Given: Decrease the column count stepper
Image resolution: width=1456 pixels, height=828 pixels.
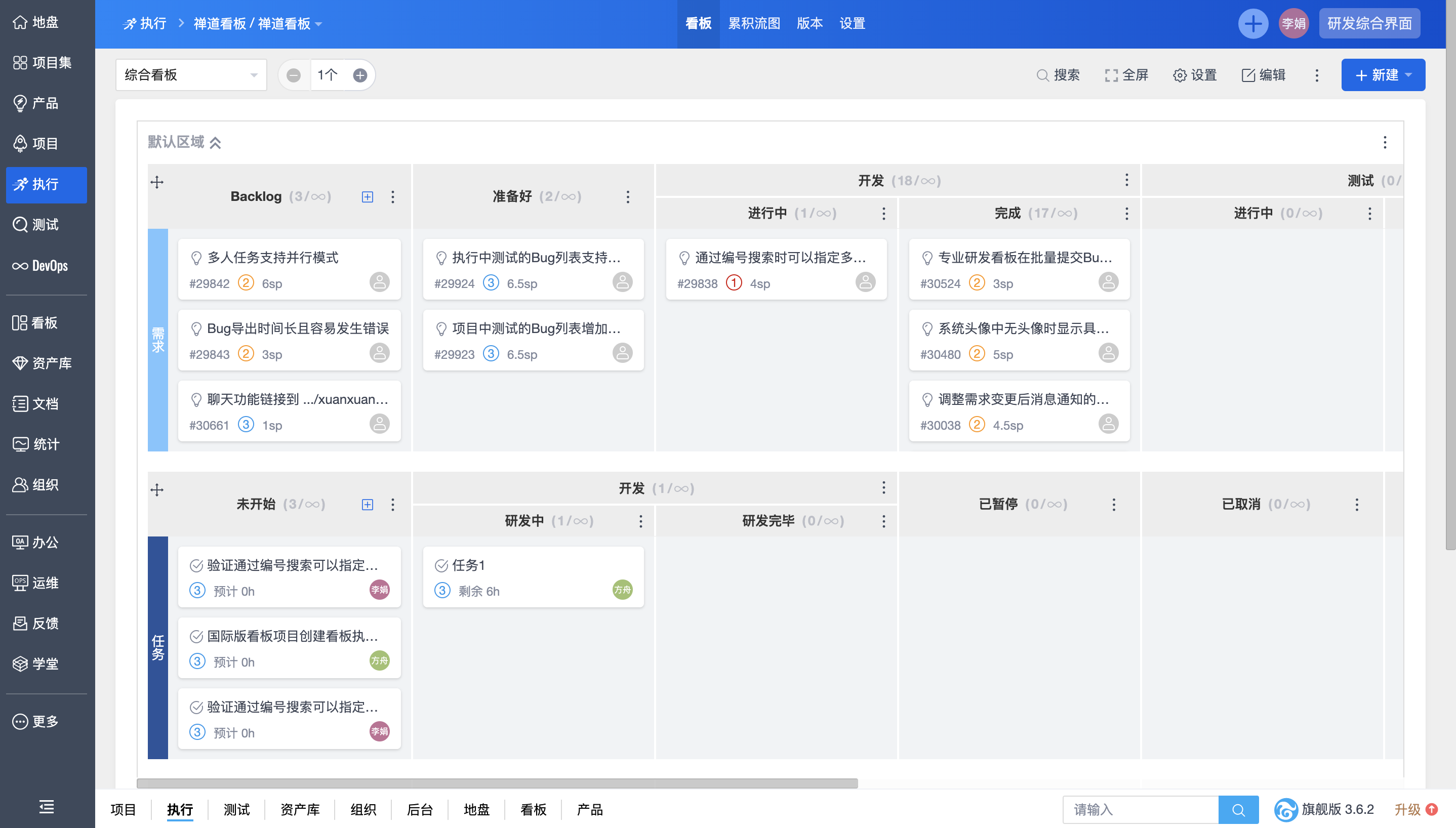Looking at the screenshot, I should (x=294, y=75).
